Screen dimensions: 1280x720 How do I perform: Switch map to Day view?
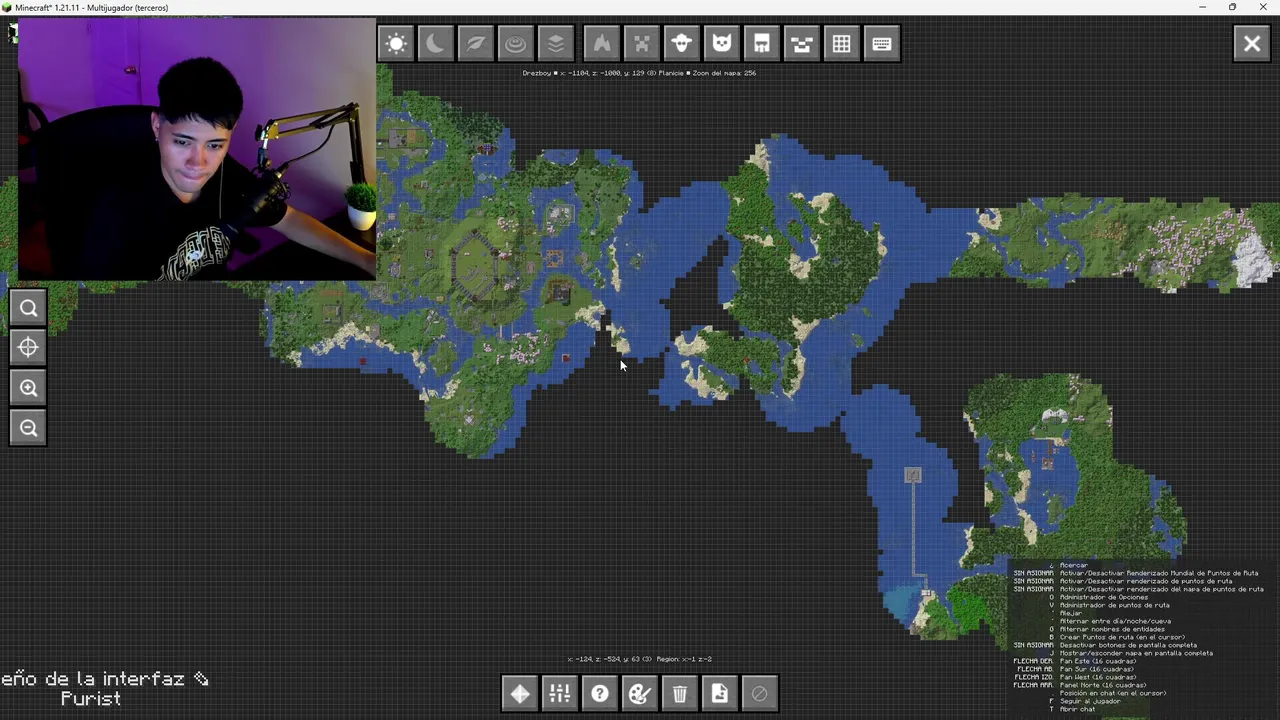tap(397, 44)
